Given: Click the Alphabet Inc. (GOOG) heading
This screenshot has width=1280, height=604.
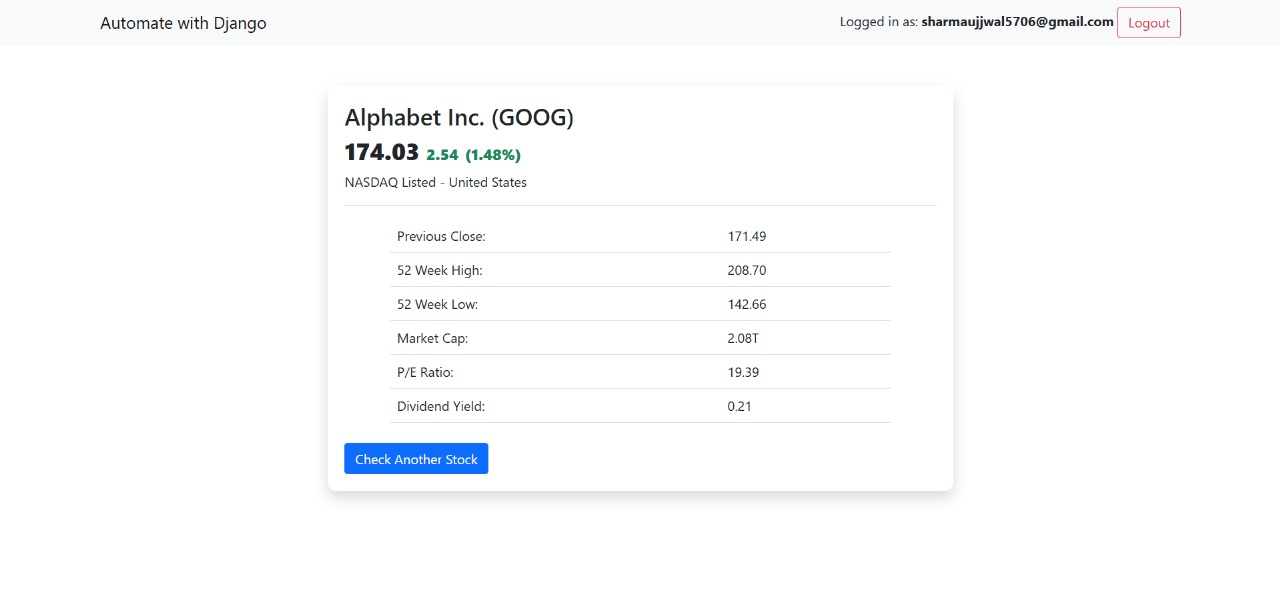Looking at the screenshot, I should pyautogui.click(x=459, y=118).
